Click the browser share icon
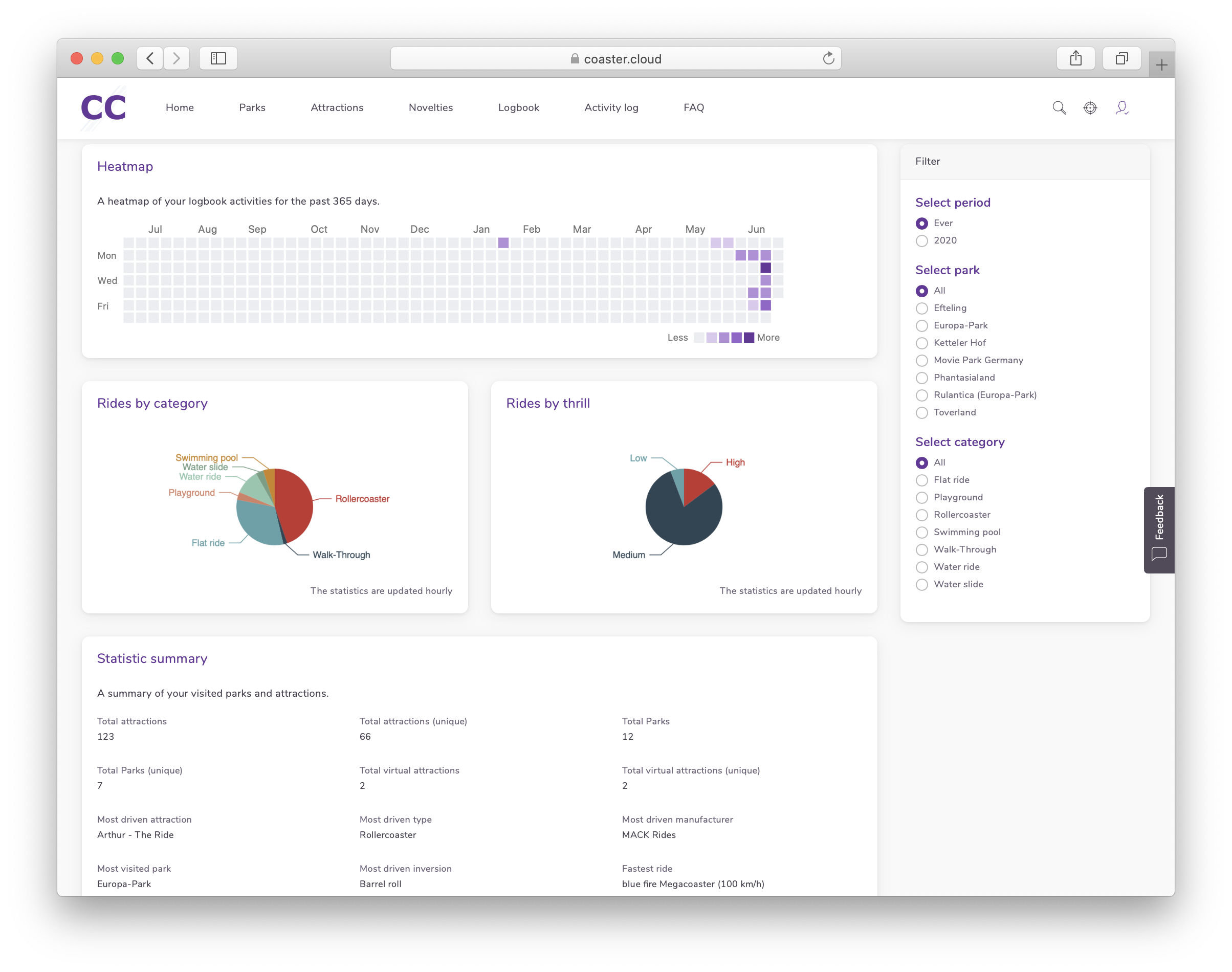 1075,58
